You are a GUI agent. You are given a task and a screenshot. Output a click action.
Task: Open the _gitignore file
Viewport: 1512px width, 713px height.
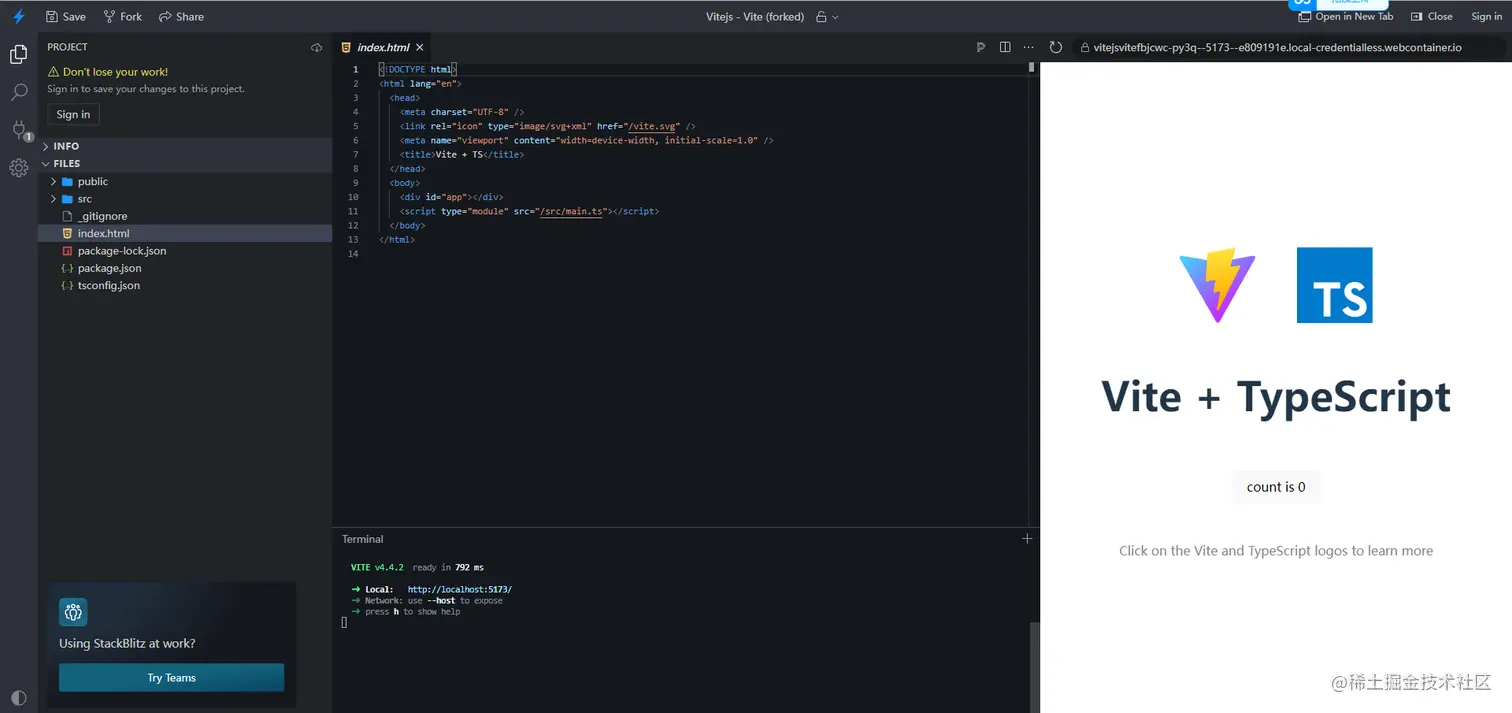click(185, 216)
